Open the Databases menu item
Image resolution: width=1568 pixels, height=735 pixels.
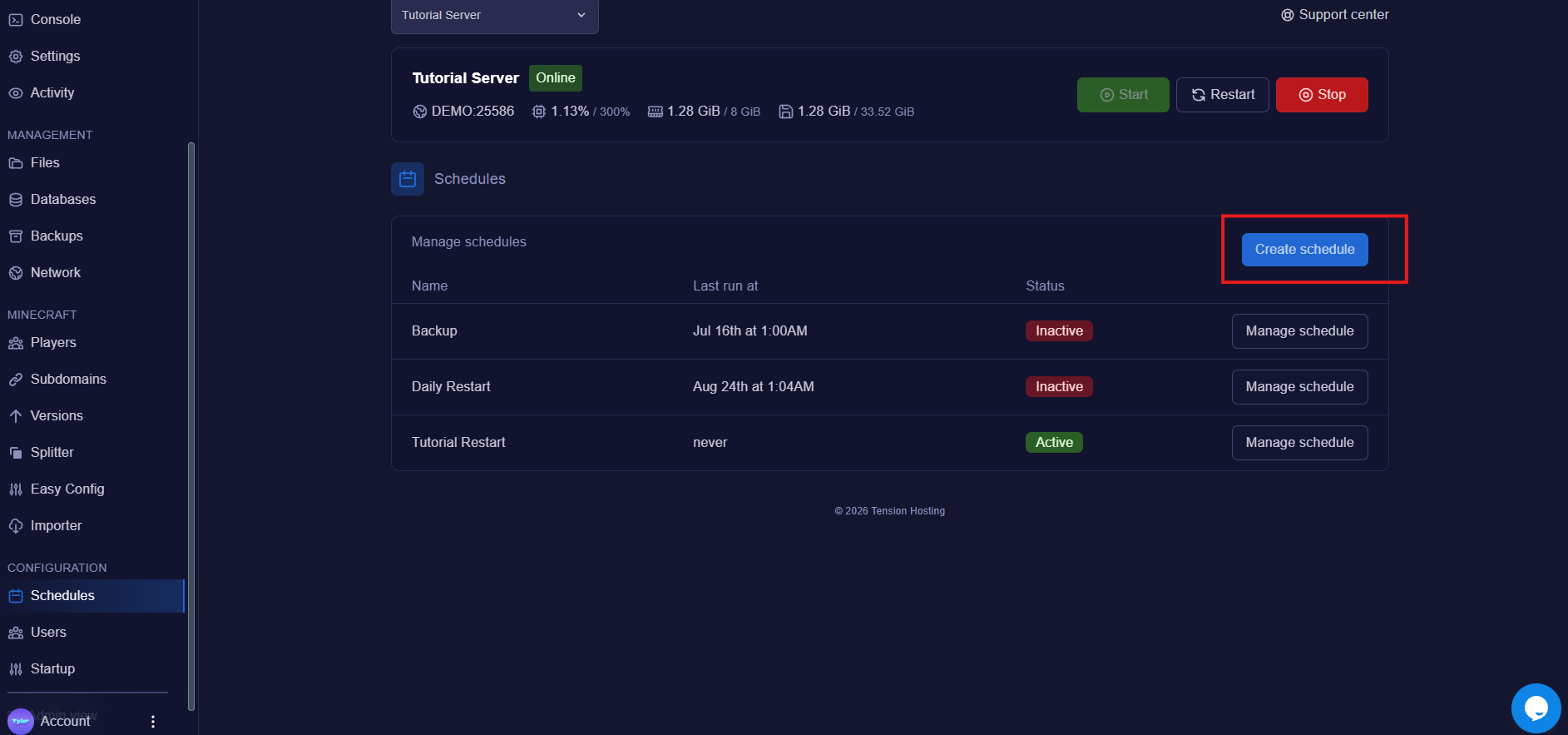click(92, 199)
